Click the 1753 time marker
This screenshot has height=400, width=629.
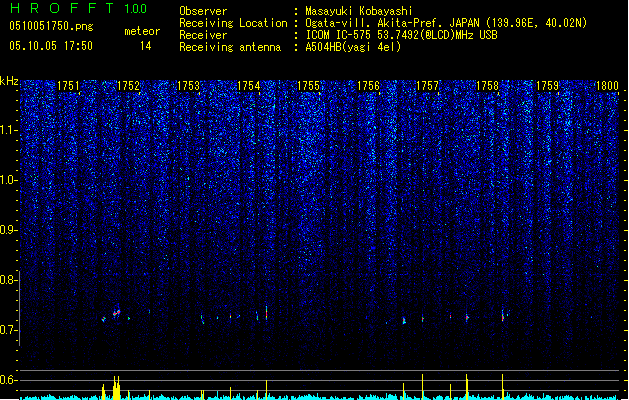188,86
